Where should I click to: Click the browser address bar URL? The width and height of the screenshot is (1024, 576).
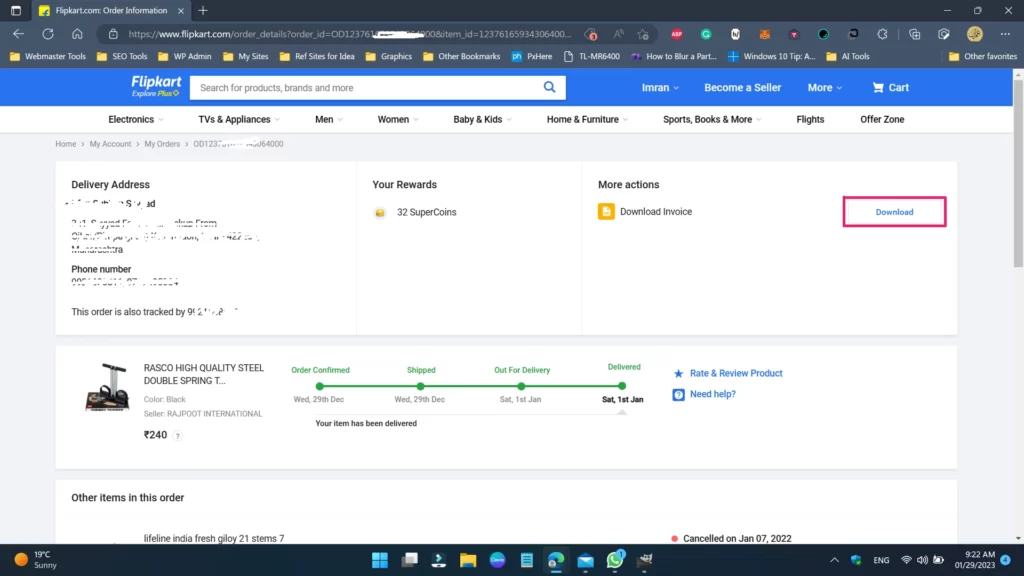[349, 34]
